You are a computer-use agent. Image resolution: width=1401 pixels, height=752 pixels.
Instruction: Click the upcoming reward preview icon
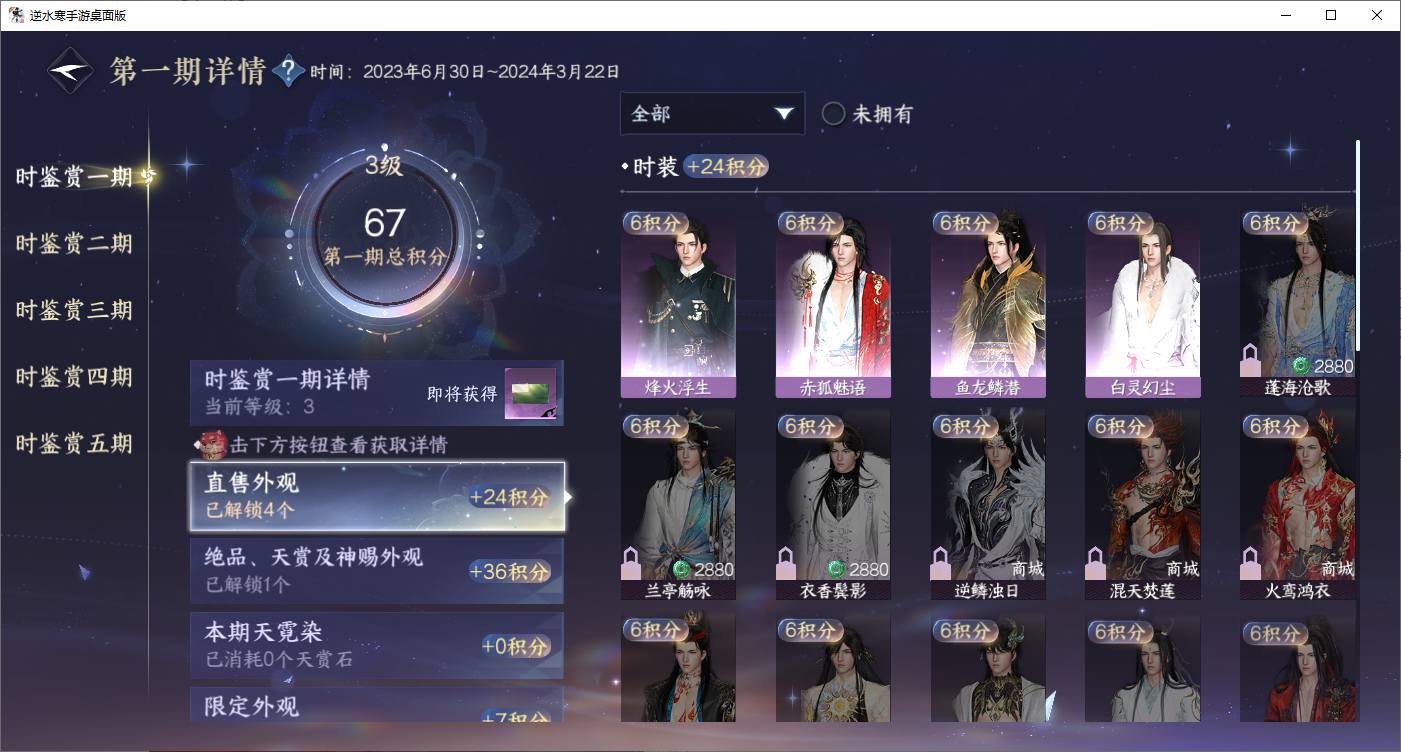(x=530, y=394)
